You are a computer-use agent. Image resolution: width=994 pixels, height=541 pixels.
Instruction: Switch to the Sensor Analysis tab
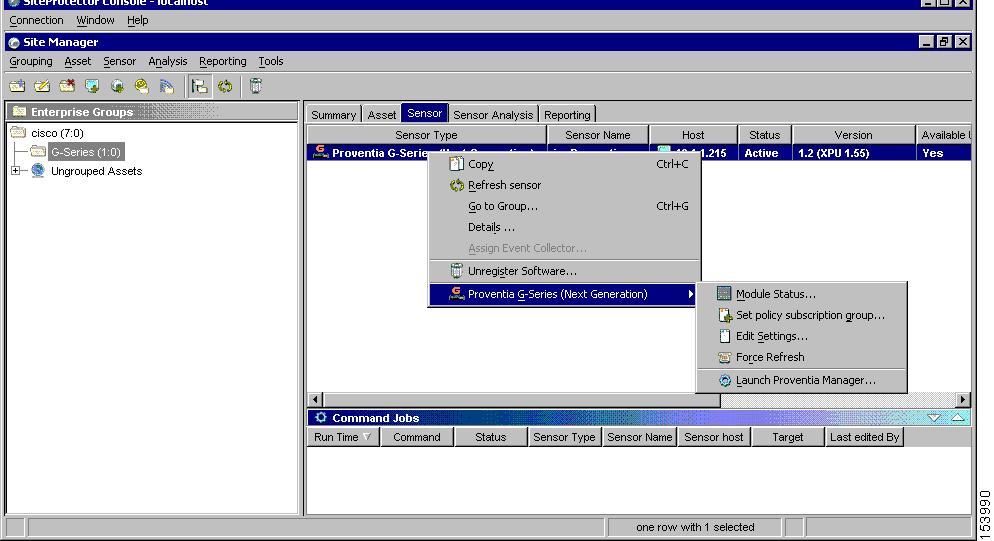(x=493, y=115)
